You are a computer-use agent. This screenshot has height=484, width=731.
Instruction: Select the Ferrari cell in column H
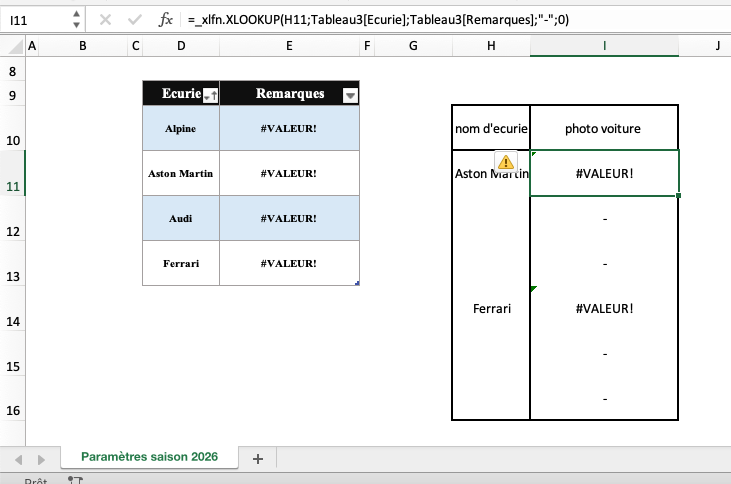click(491, 308)
